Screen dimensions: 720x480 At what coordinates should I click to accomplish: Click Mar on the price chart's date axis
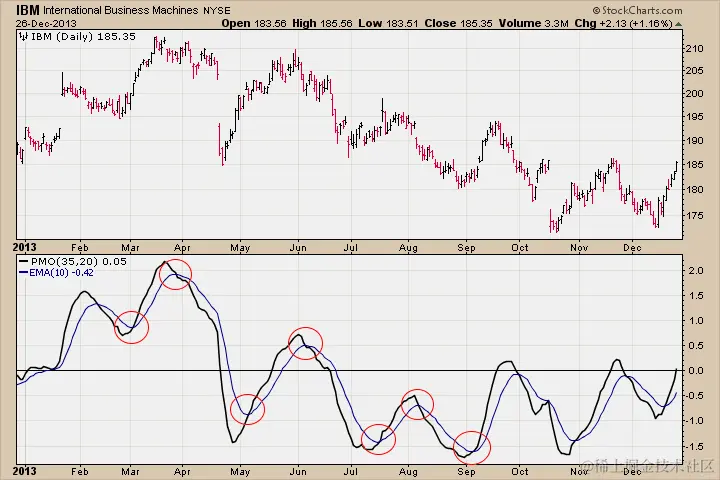130,248
